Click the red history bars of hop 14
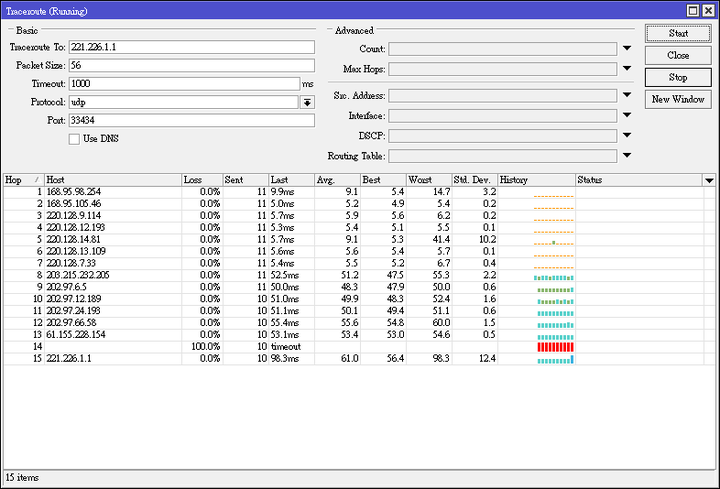Screen dimensions: 720x489 tap(556, 347)
